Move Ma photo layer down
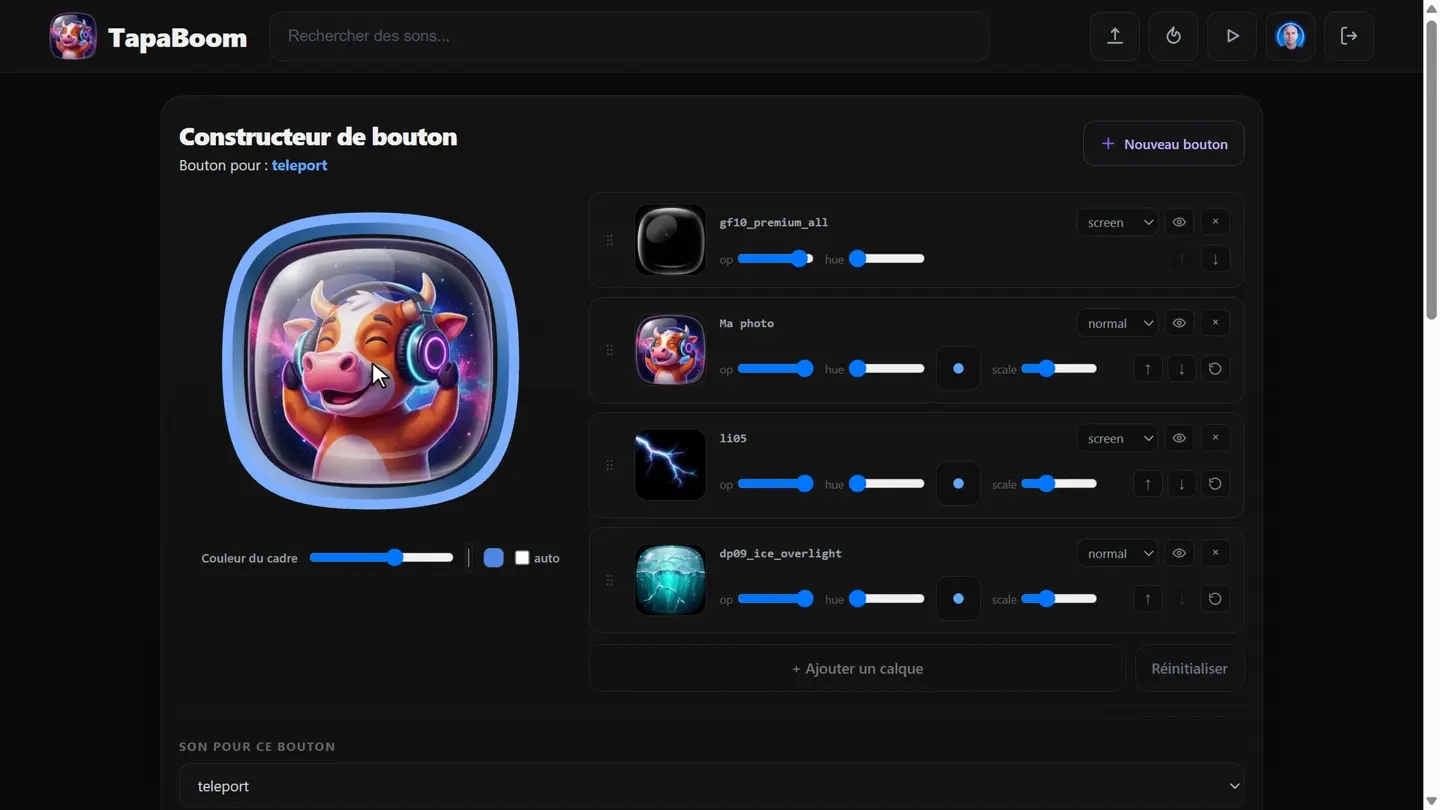Viewport: 1440px width, 810px height. coord(1181,369)
